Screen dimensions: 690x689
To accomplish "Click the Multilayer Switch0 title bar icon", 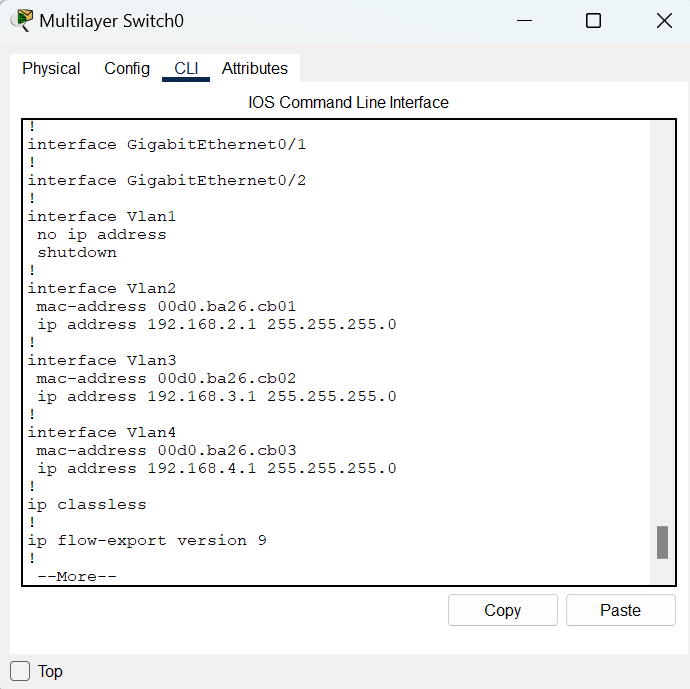I will coord(22,20).
